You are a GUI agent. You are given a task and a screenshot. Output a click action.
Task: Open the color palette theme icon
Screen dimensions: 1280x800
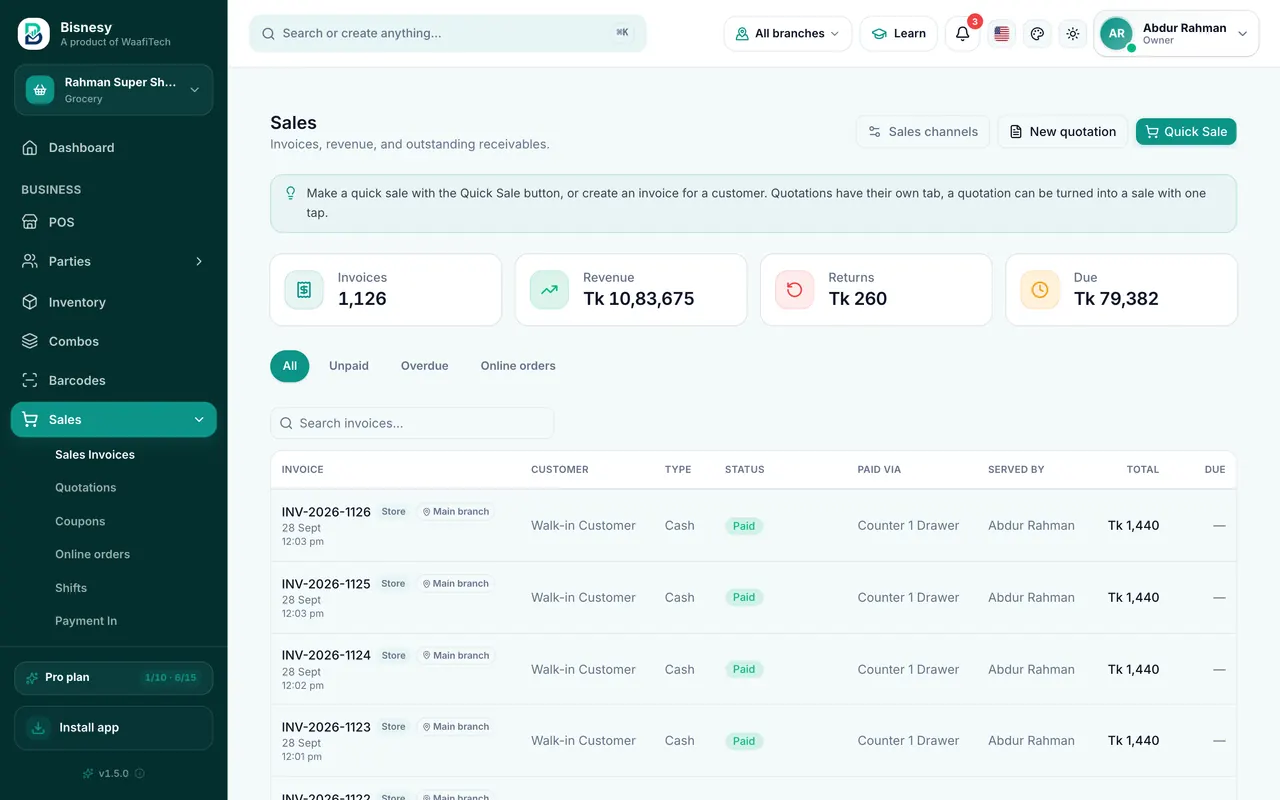1037,34
